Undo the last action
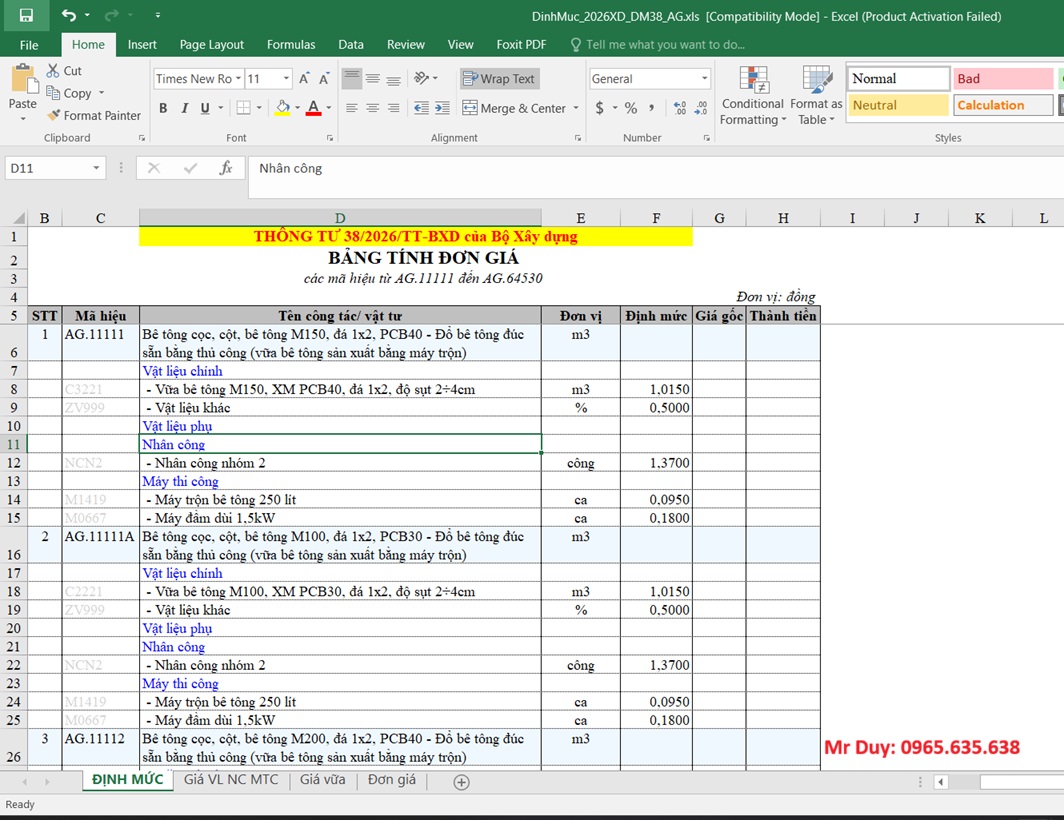The height and width of the screenshot is (820, 1064). pos(69,15)
